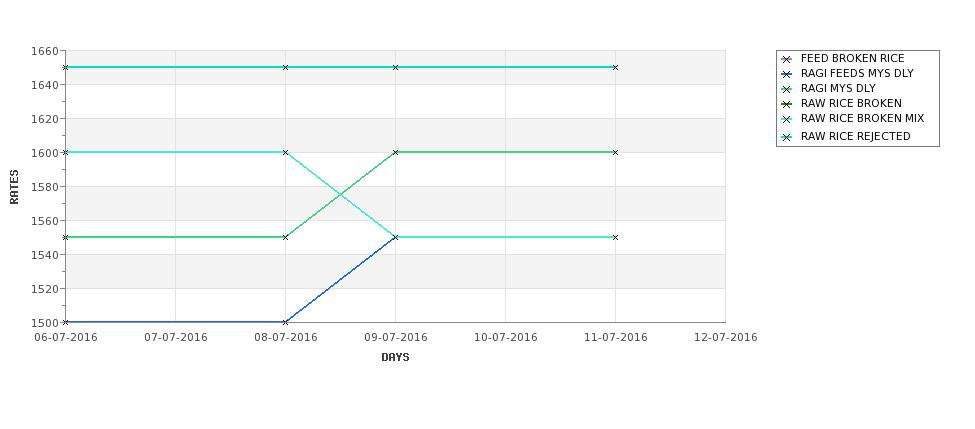Click RAW RICE REJECTED legend marker icon

point(787,137)
